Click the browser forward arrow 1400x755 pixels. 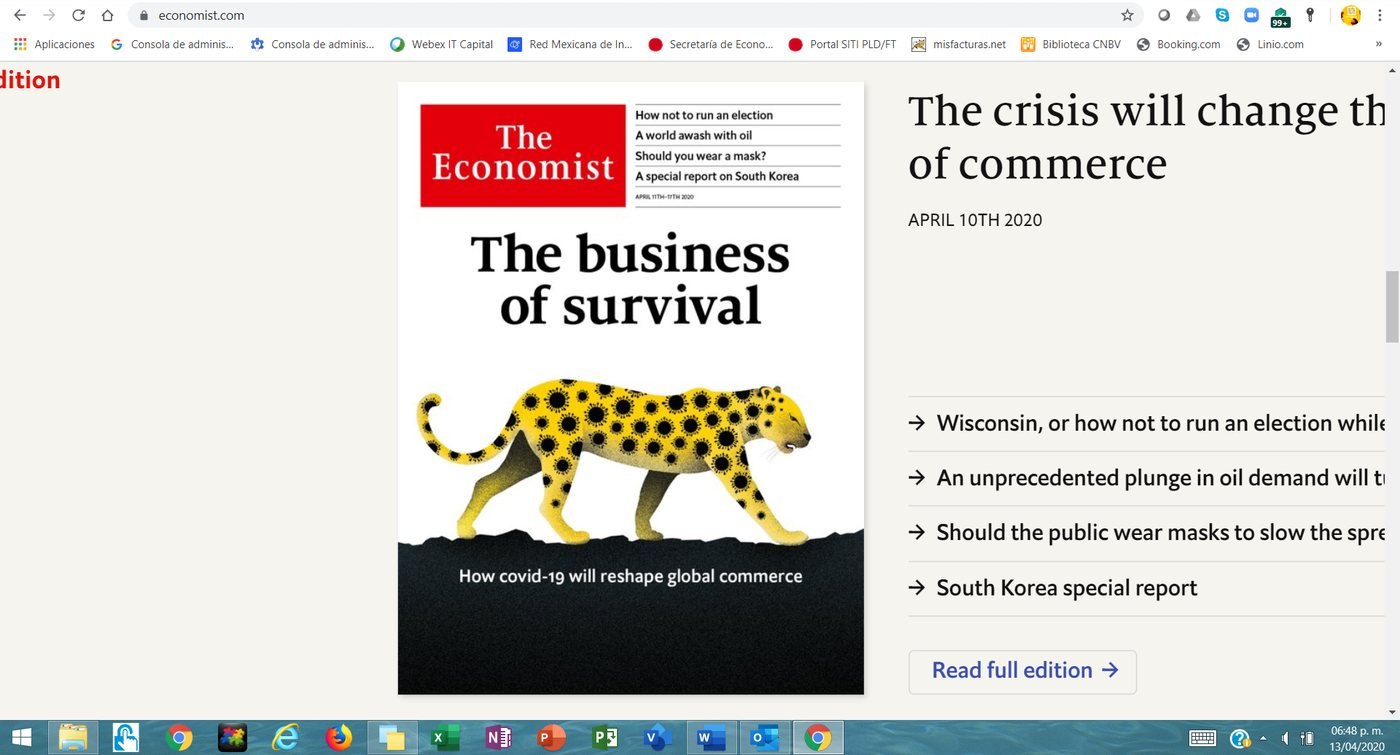[x=49, y=15]
